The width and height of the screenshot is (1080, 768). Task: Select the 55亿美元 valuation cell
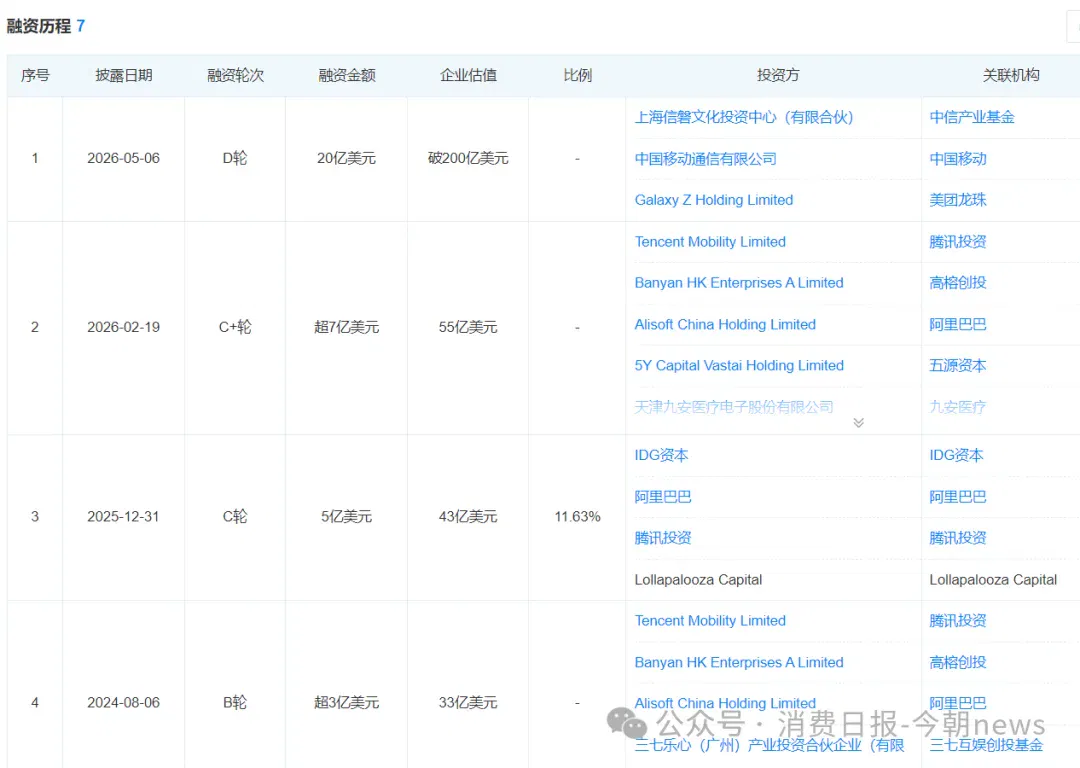coord(468,327)
